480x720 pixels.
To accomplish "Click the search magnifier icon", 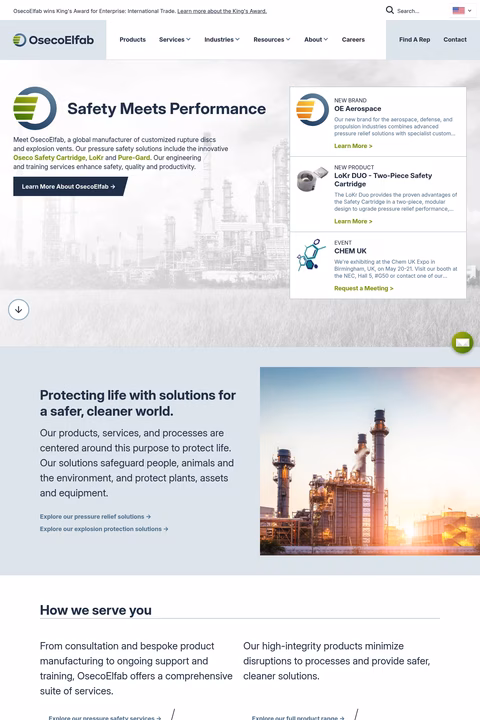I will click(390, 10).
